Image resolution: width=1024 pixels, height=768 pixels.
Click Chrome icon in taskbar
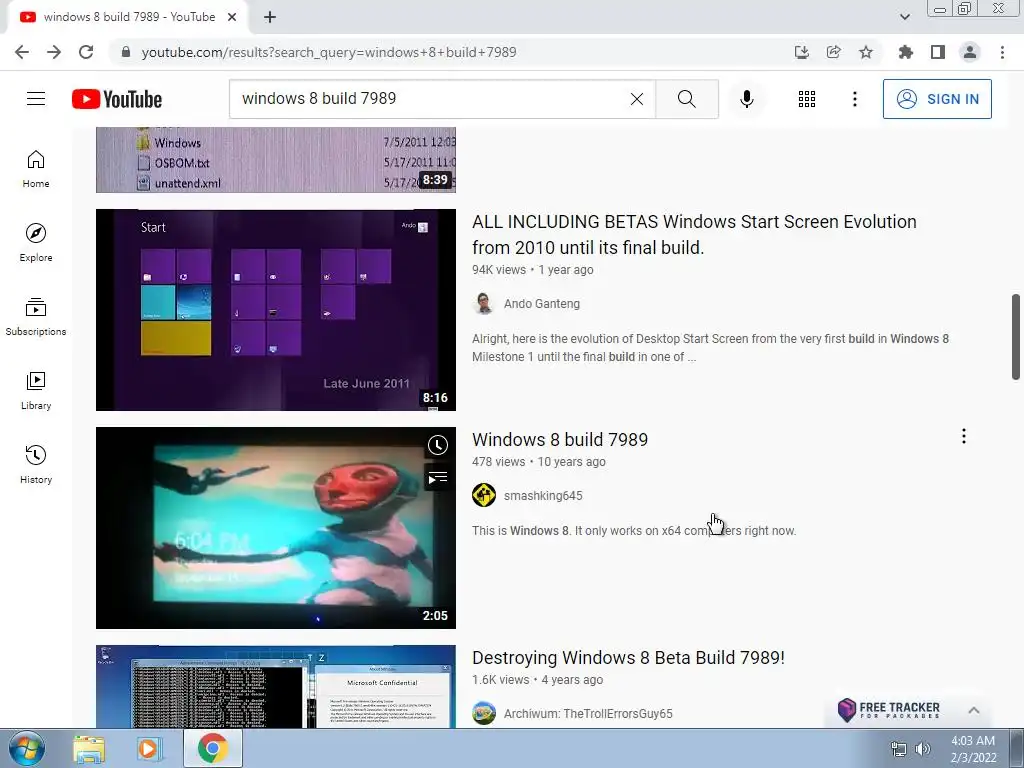[x=212, y=749]
